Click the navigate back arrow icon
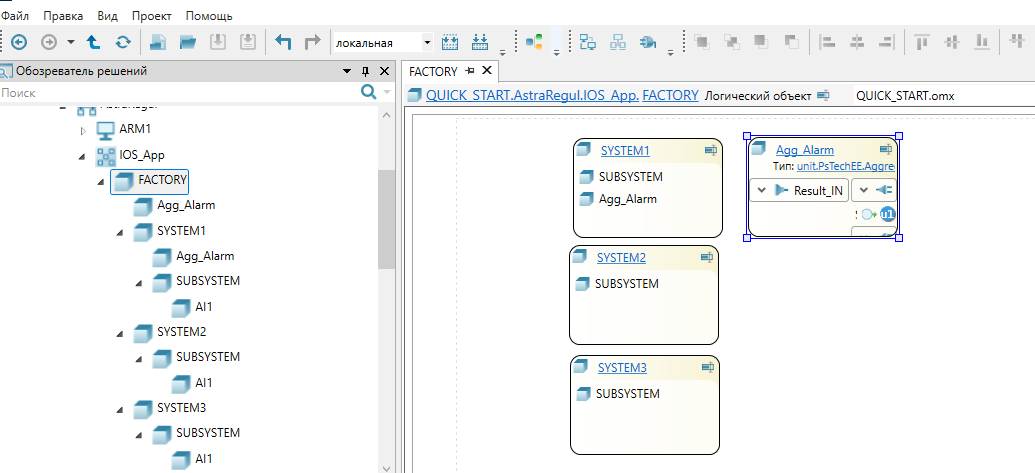 tap(18, 42)
